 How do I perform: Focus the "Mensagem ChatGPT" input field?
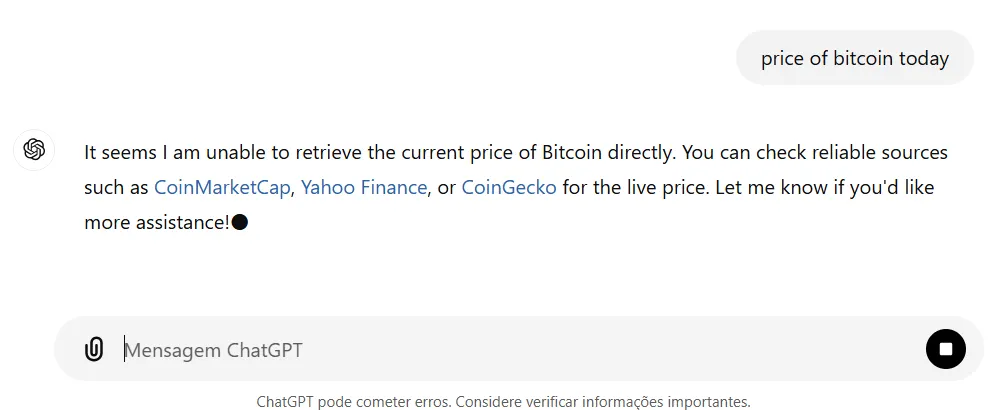click(500, 350)
